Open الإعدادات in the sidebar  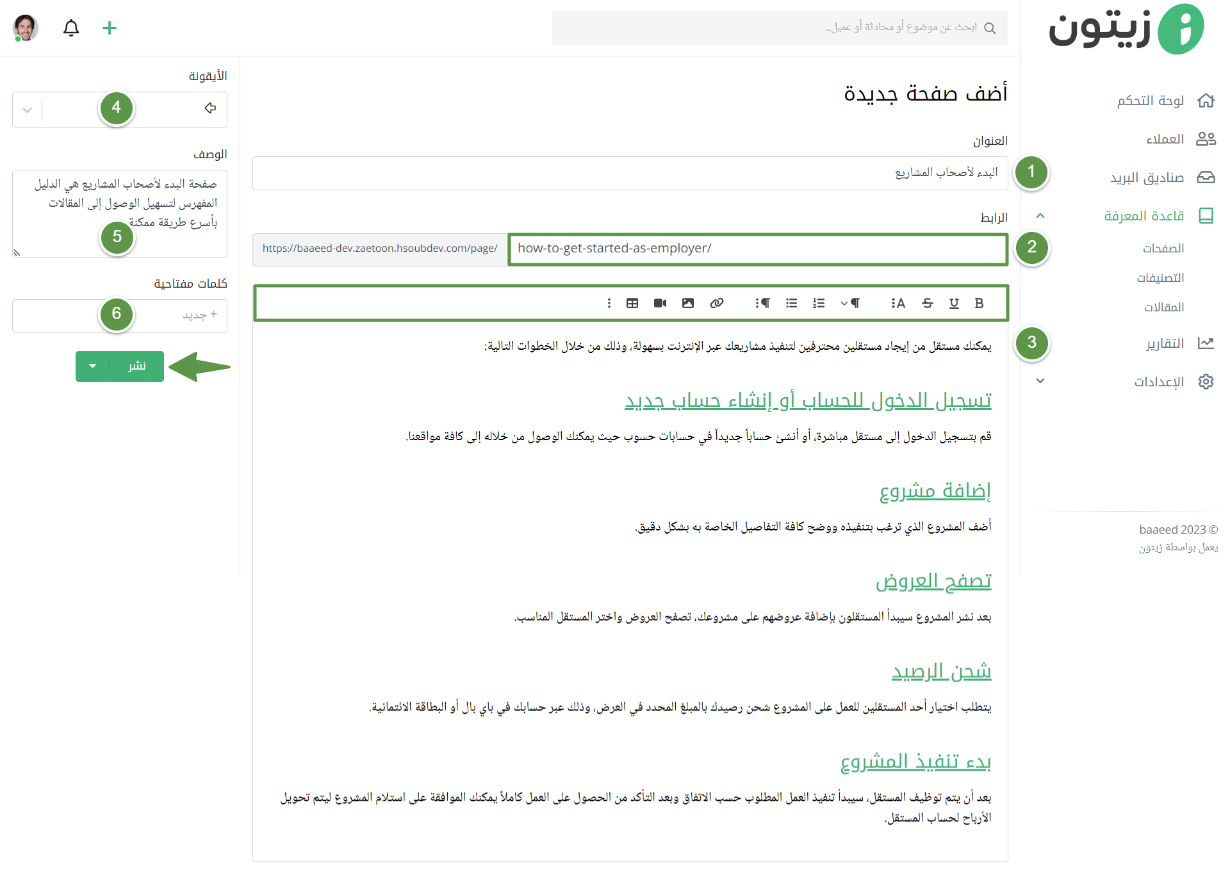click(1159, 381)
